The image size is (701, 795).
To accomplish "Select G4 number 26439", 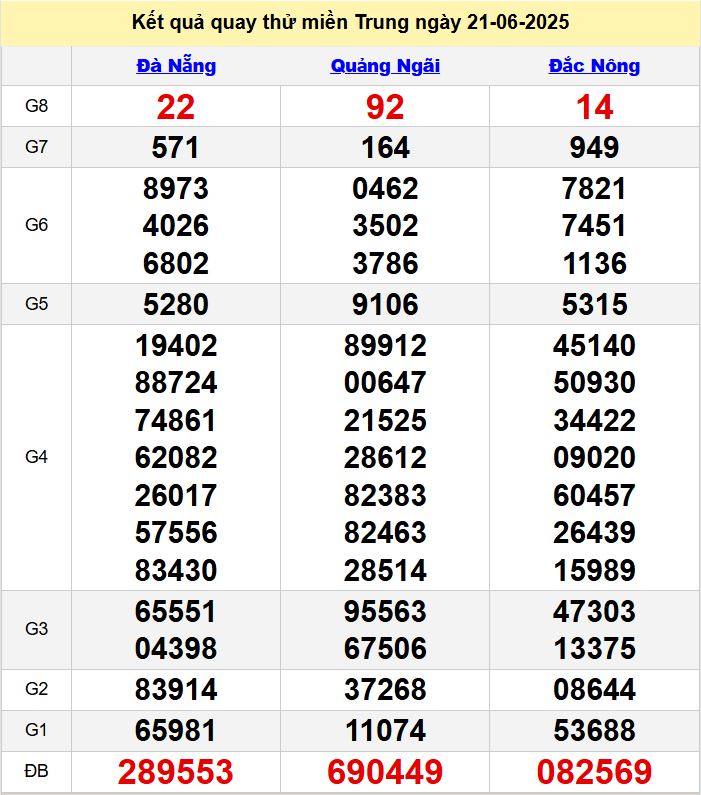I will coord(595,532).
